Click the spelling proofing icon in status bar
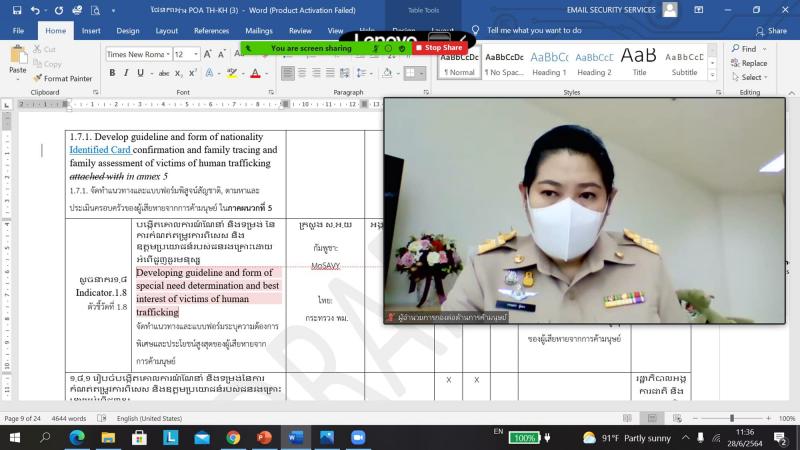The image size is (800, 450). point(102,418)
